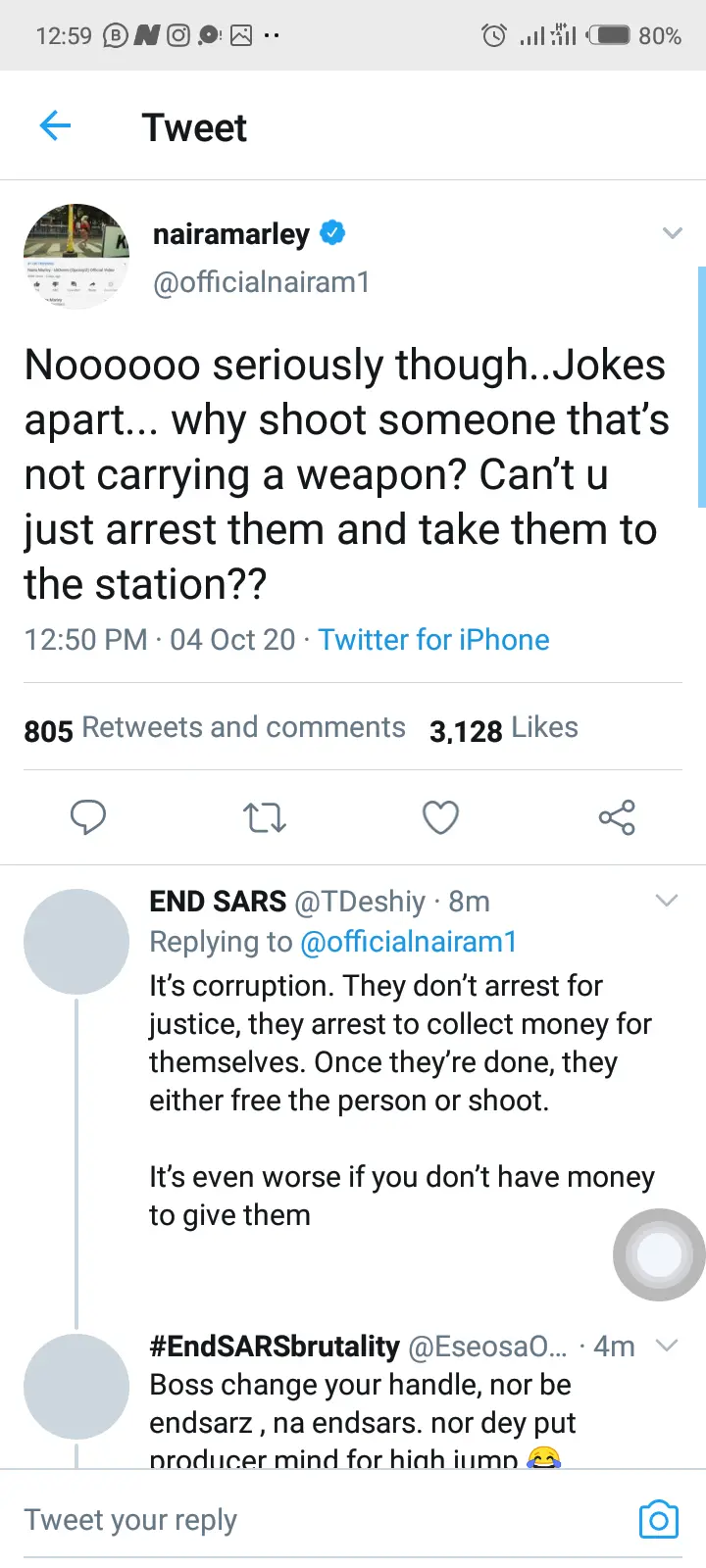Open chevron menu on #EndSARSbrutality reply

(667, 1346)
